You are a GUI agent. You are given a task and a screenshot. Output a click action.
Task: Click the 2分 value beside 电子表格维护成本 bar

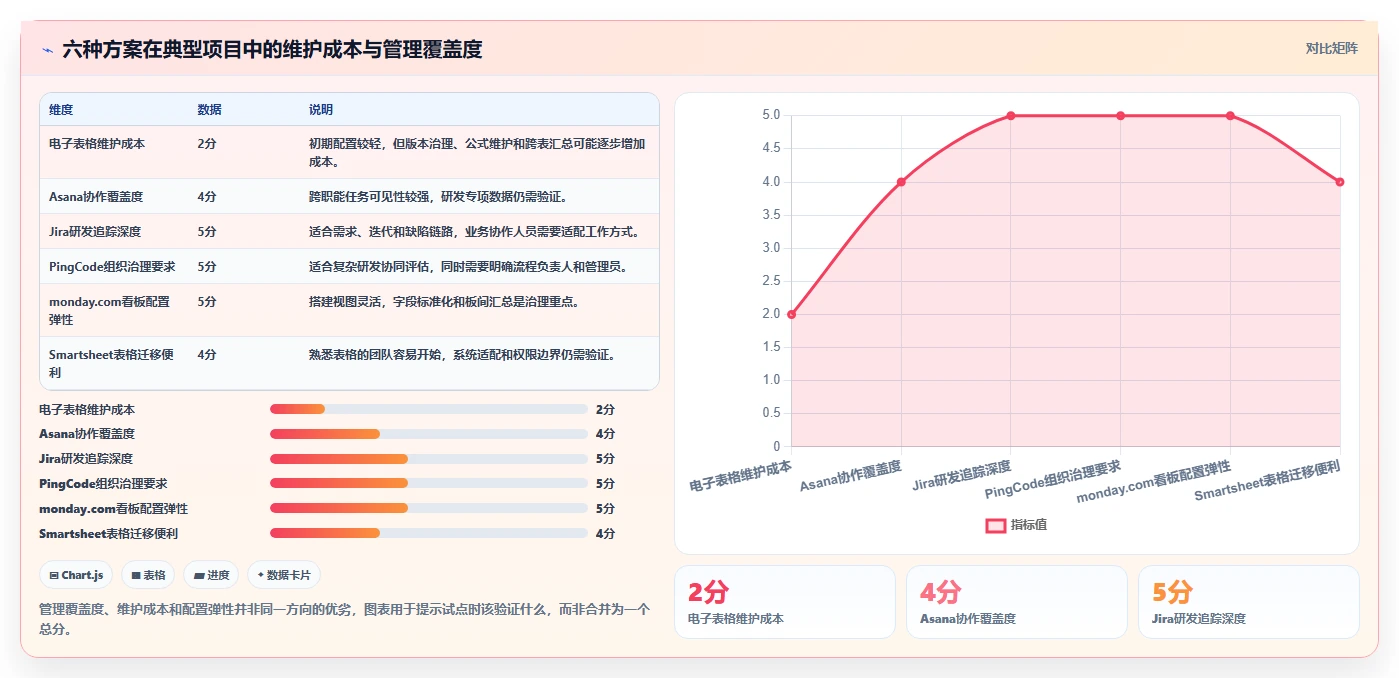coord(605,409)
